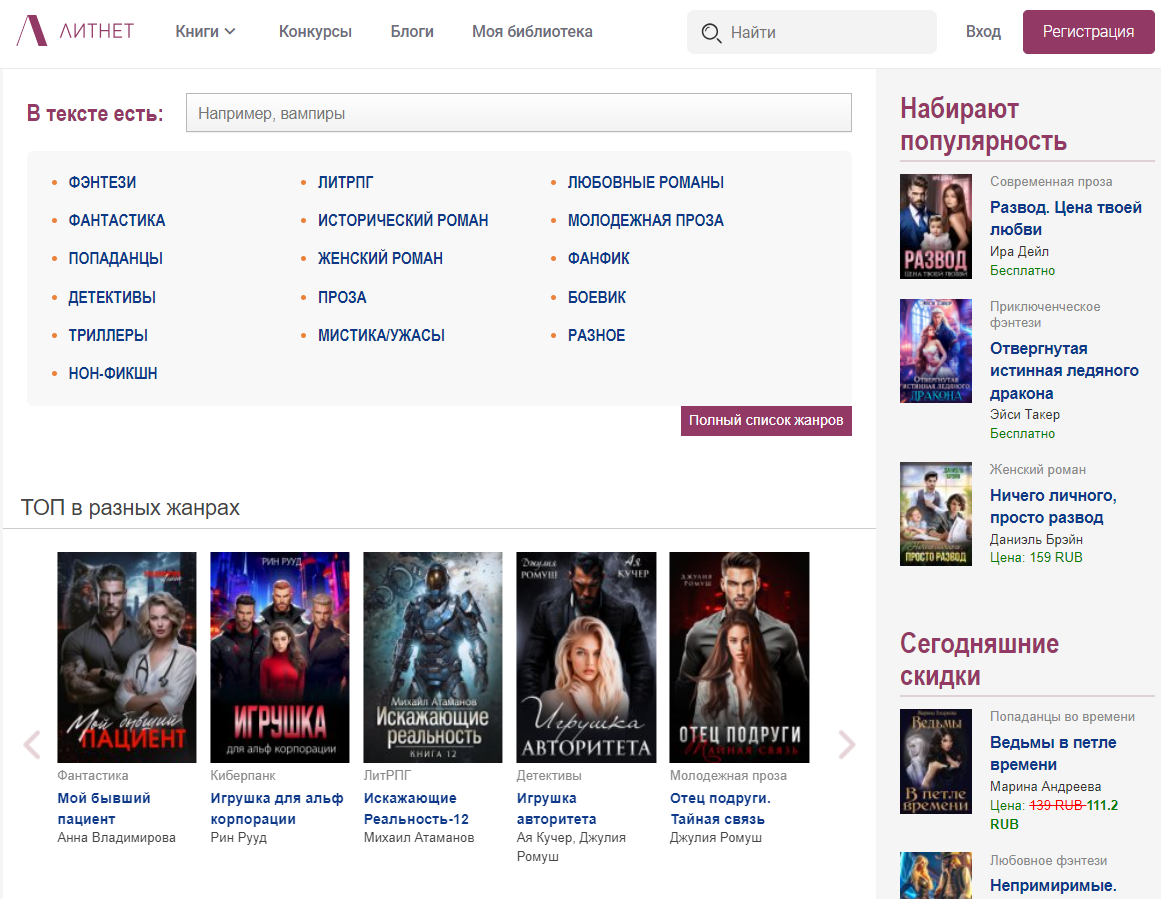Focus the 'В тексте есть' input field

(x=518, y=113)
